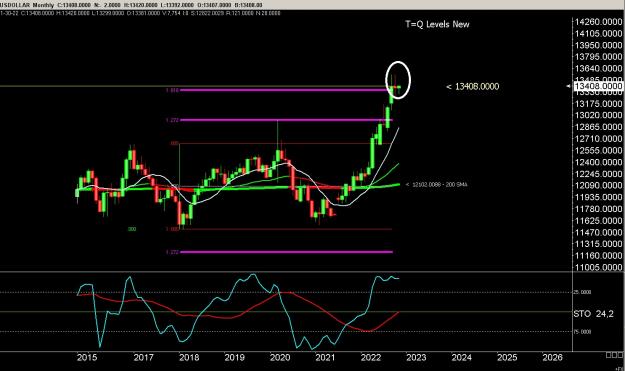Click the 12245.0000 price axis label
Viewport: 625px width, 371px height.
point(598,174)
